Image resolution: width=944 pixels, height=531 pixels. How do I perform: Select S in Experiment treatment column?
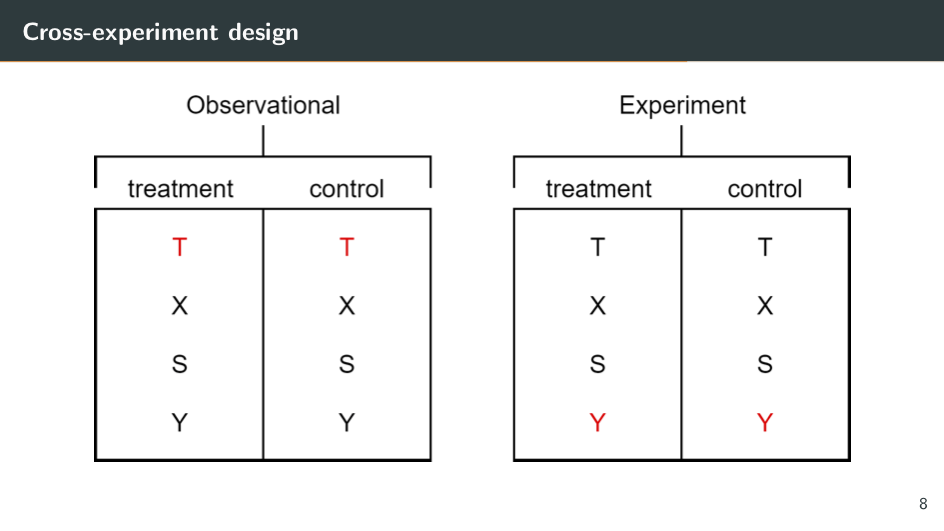(x=597, y=365)
